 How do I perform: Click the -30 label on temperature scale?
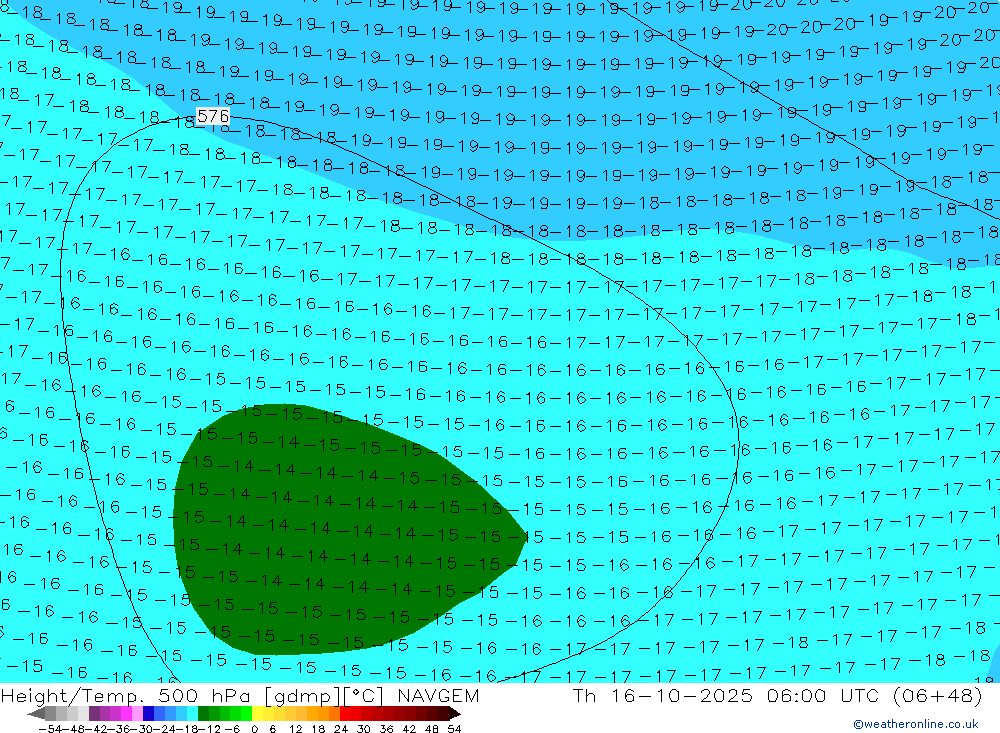pyautogui.click(x=142, y=729)
